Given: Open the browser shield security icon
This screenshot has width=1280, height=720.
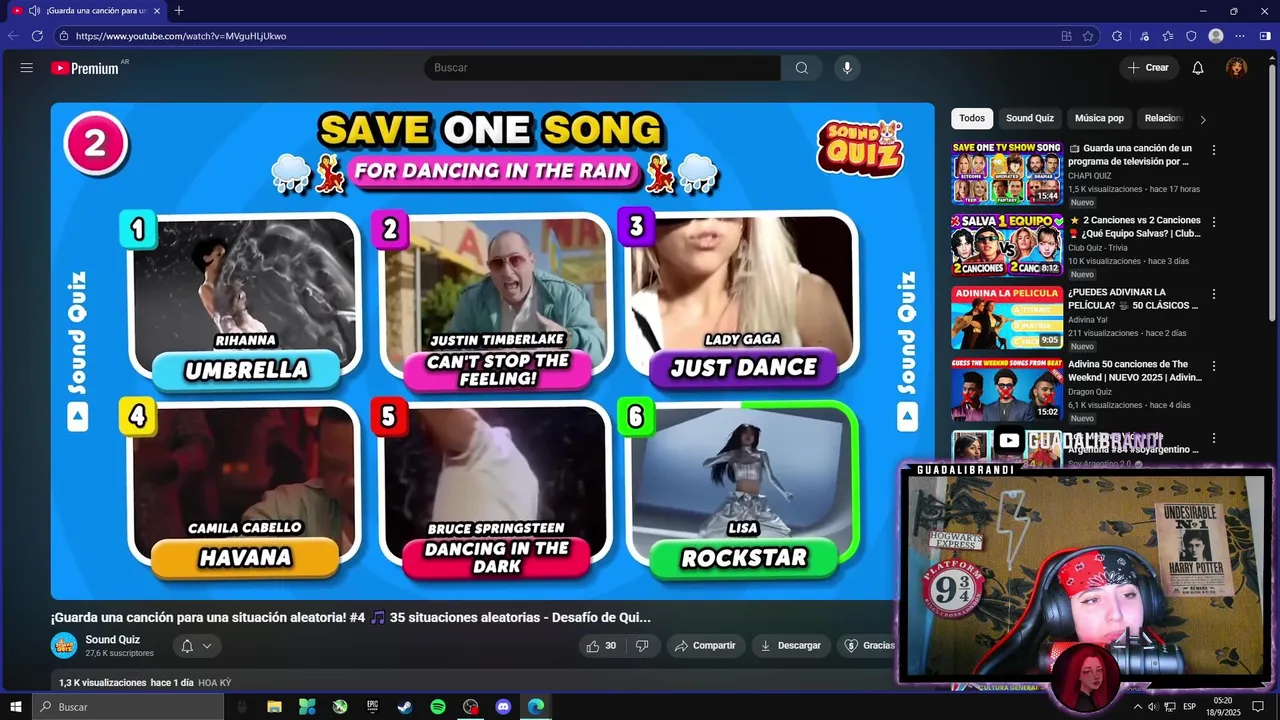Looking at the screenshot, I should click(x=1191, y=36).
